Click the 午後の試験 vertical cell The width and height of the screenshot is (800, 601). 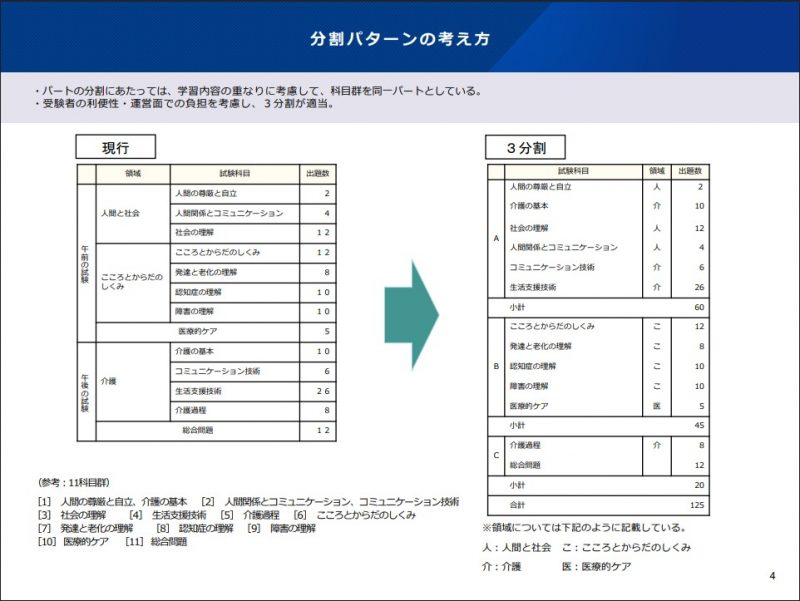pyautogui.click(x=85, y=390)
